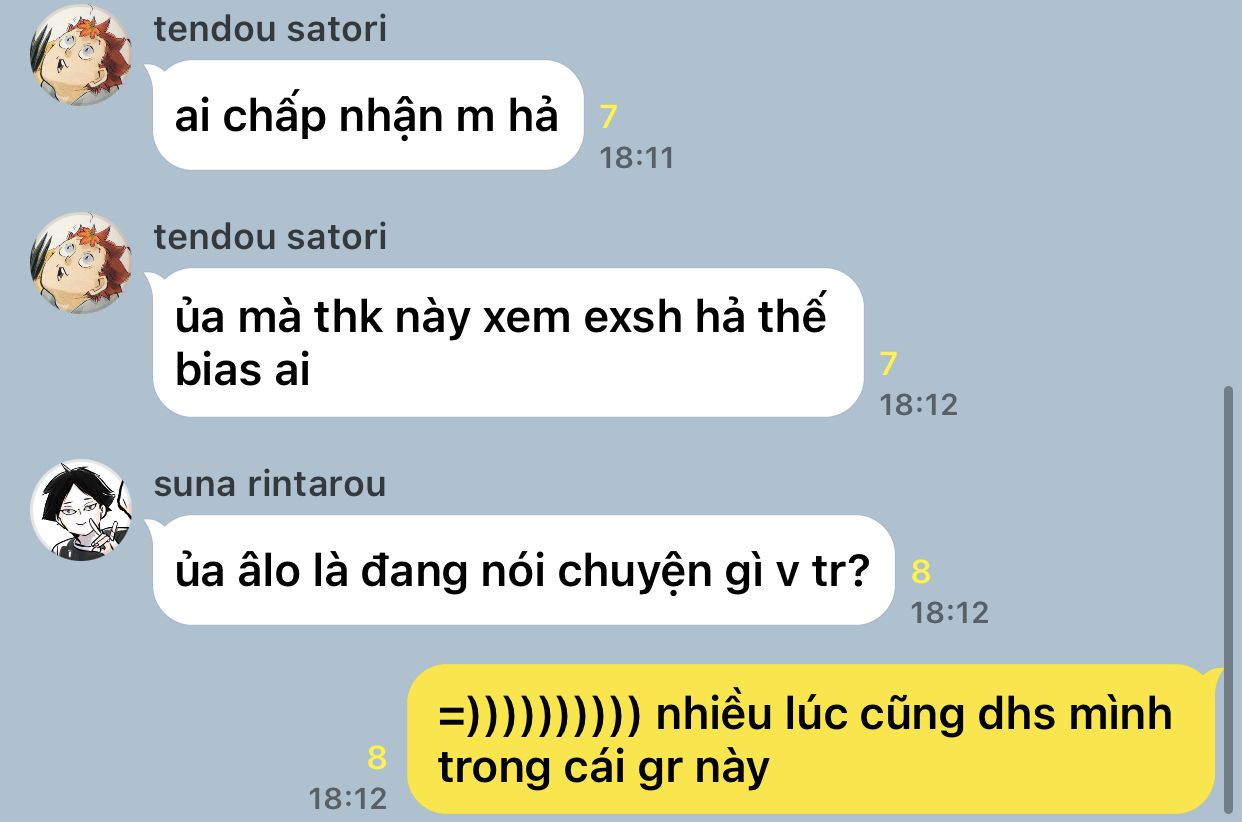The width and height of the screenshot is (1242, 822).
Task: Tap the 18:12 timestamp beside the yellow bubble
Action: coord(347,799)
